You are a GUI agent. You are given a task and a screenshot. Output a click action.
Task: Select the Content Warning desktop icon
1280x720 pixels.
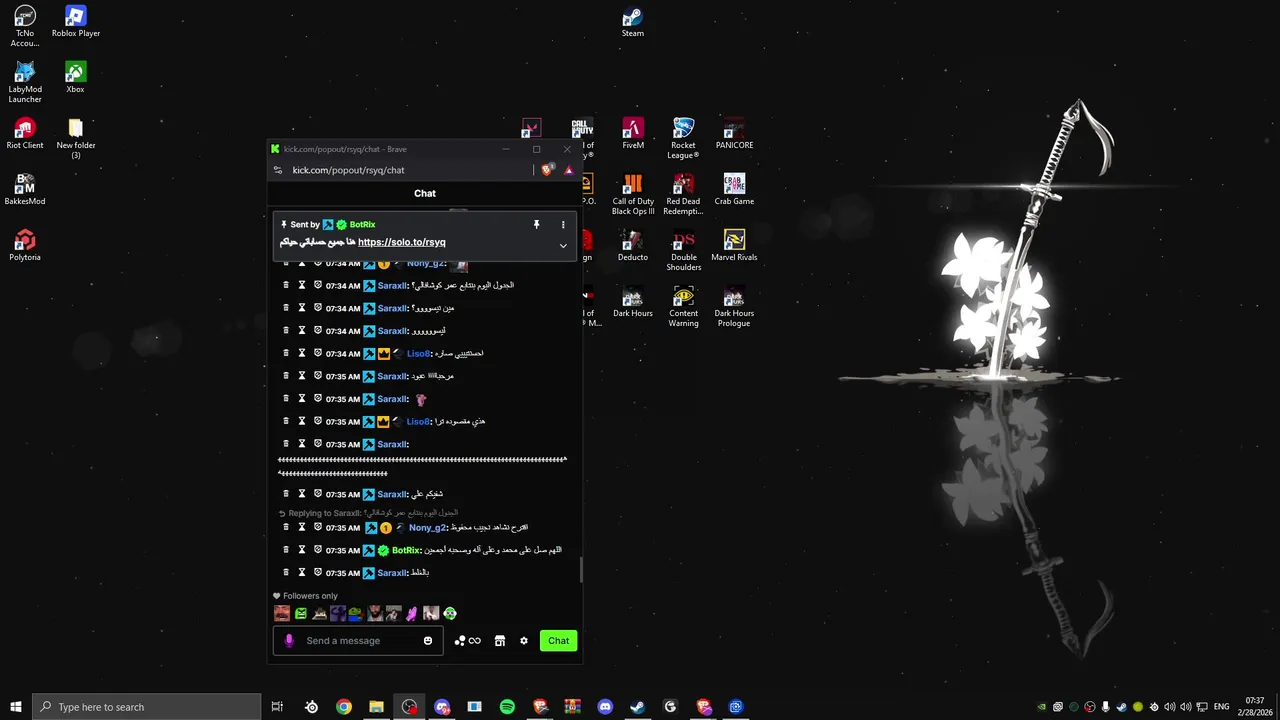683,307
